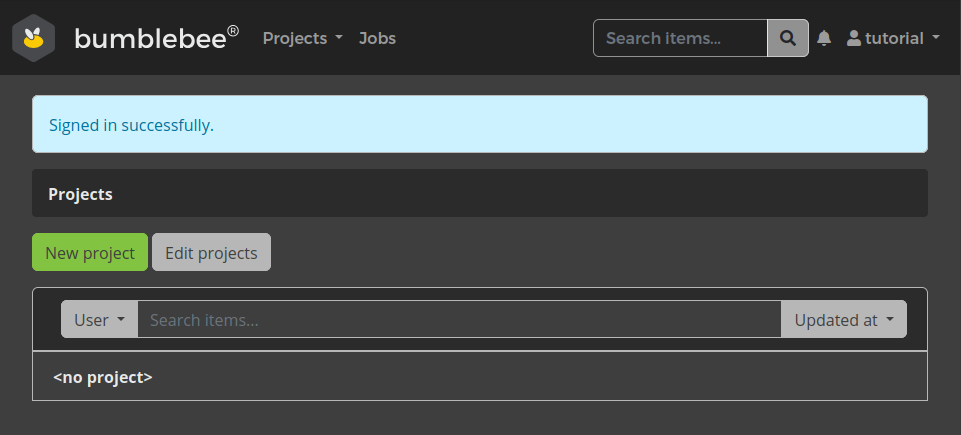This screenshot has height=435, width=961.
Task: Click the Edit projects button
Action: (211, 253)
